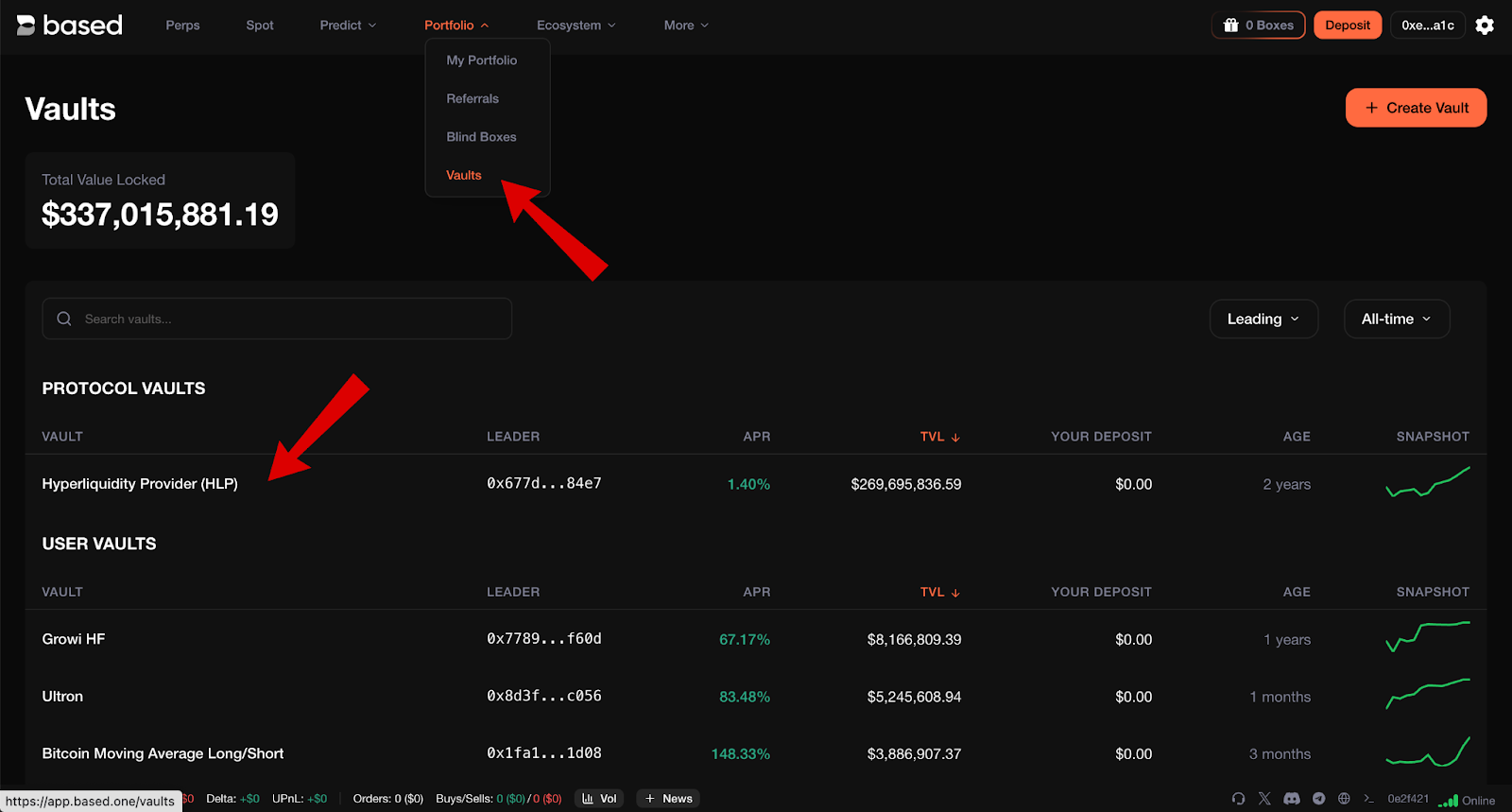Screen dimensions: 1512x812
Task: Click the Online signal status indicator
Action: [x=1467, y=801]
